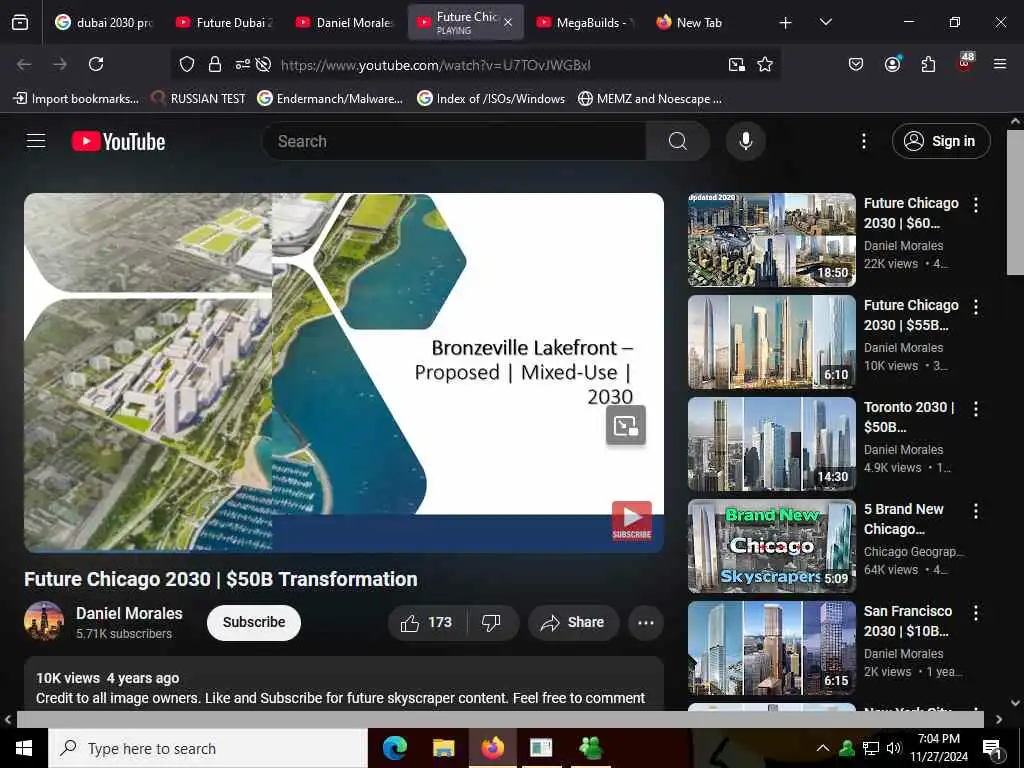Subscribe to Daniel Morales channel
This screenshot has height=768, width=1024.
pyautogui.click(x=254, y=622)
